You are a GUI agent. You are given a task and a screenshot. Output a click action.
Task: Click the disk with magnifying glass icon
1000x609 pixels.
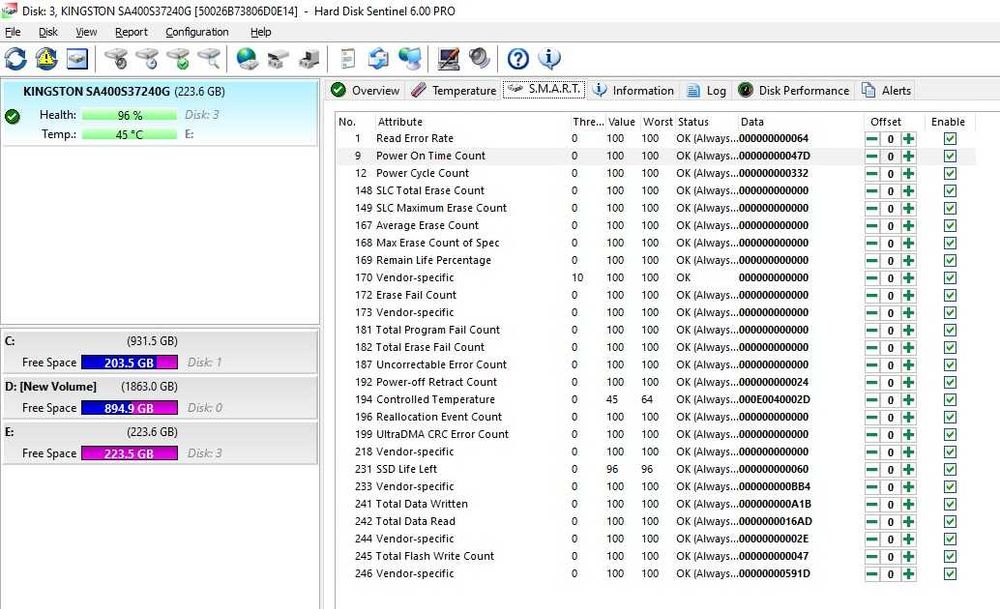209,59
